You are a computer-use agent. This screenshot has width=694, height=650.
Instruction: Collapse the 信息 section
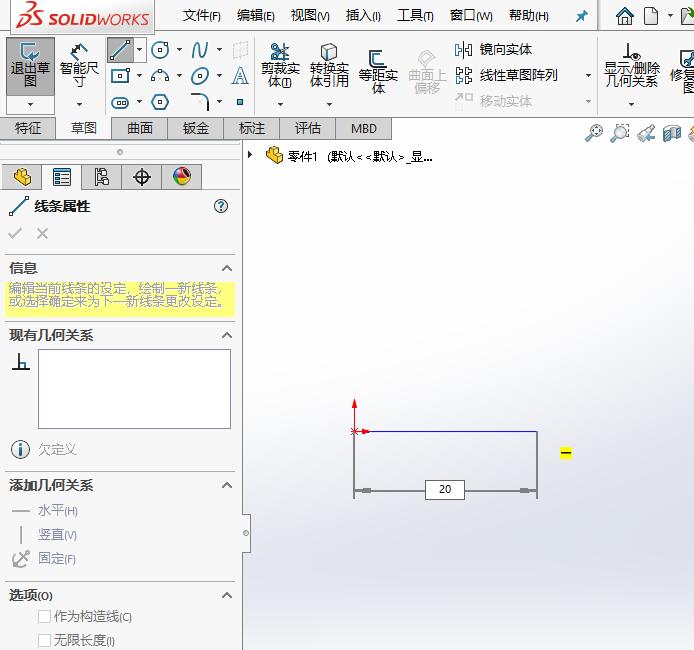(x=227, y=268)
